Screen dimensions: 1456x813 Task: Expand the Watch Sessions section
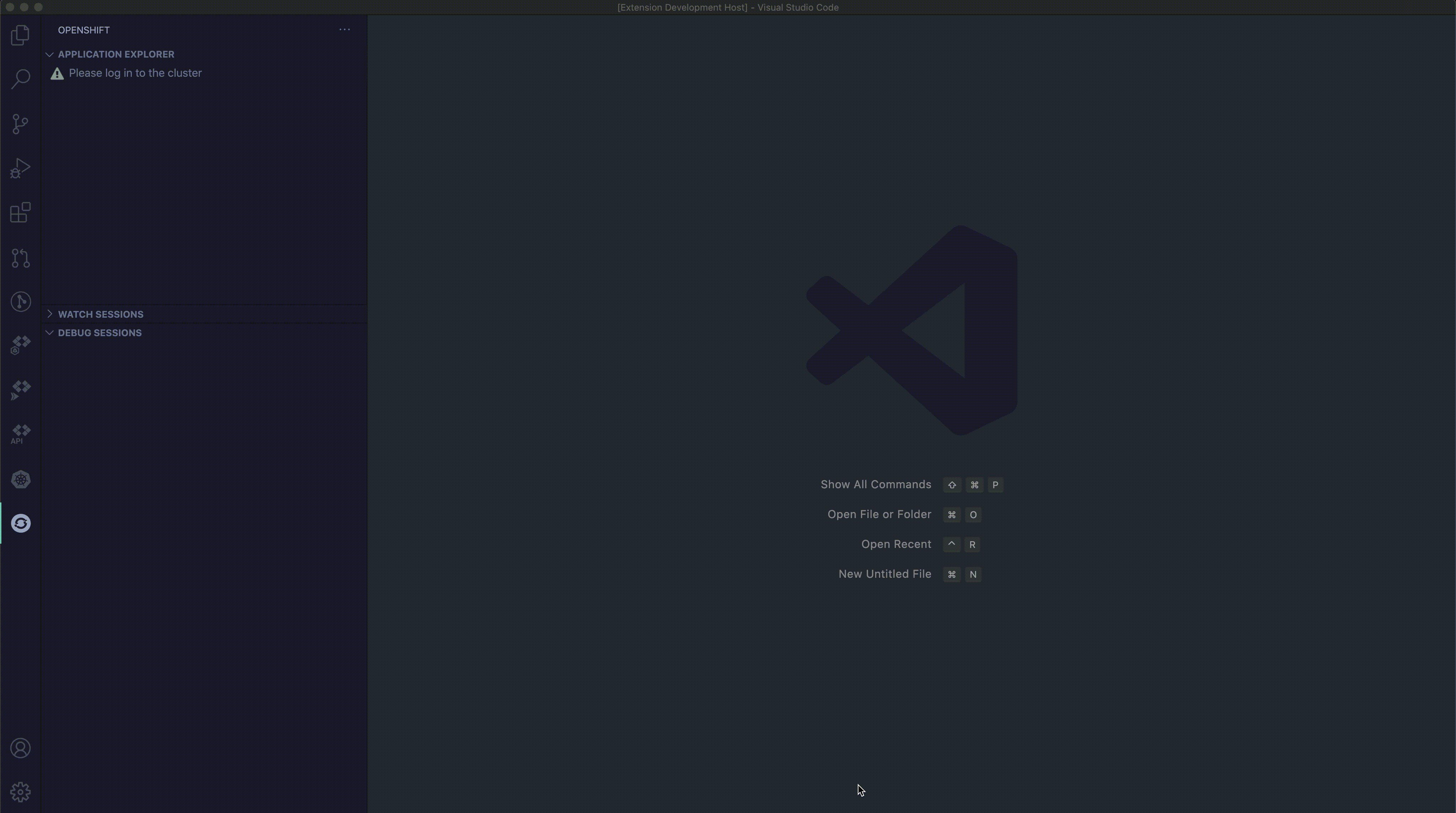100,314
